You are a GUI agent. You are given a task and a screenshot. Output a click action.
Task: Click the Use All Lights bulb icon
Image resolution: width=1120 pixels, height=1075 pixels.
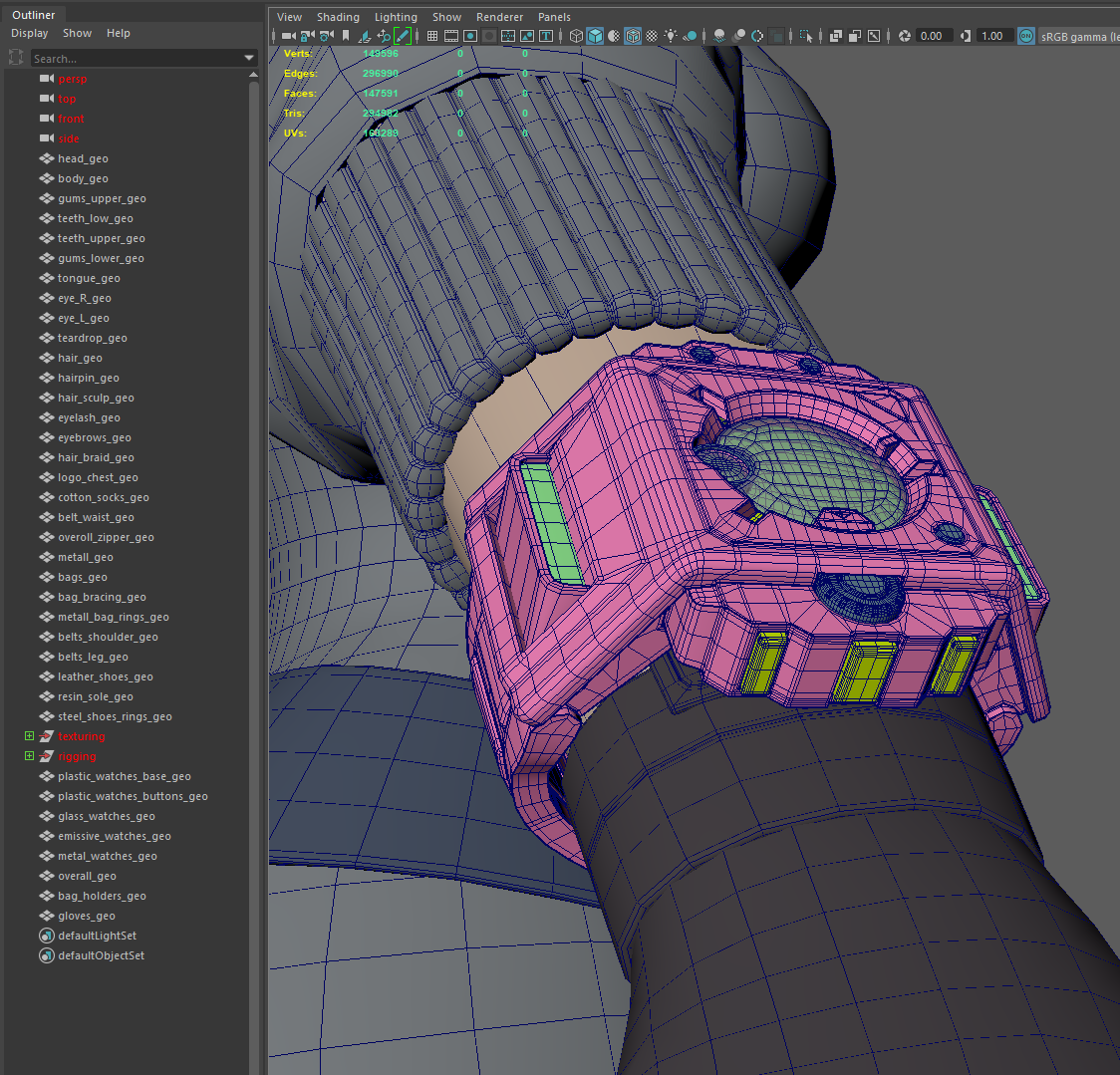[671, 36]
